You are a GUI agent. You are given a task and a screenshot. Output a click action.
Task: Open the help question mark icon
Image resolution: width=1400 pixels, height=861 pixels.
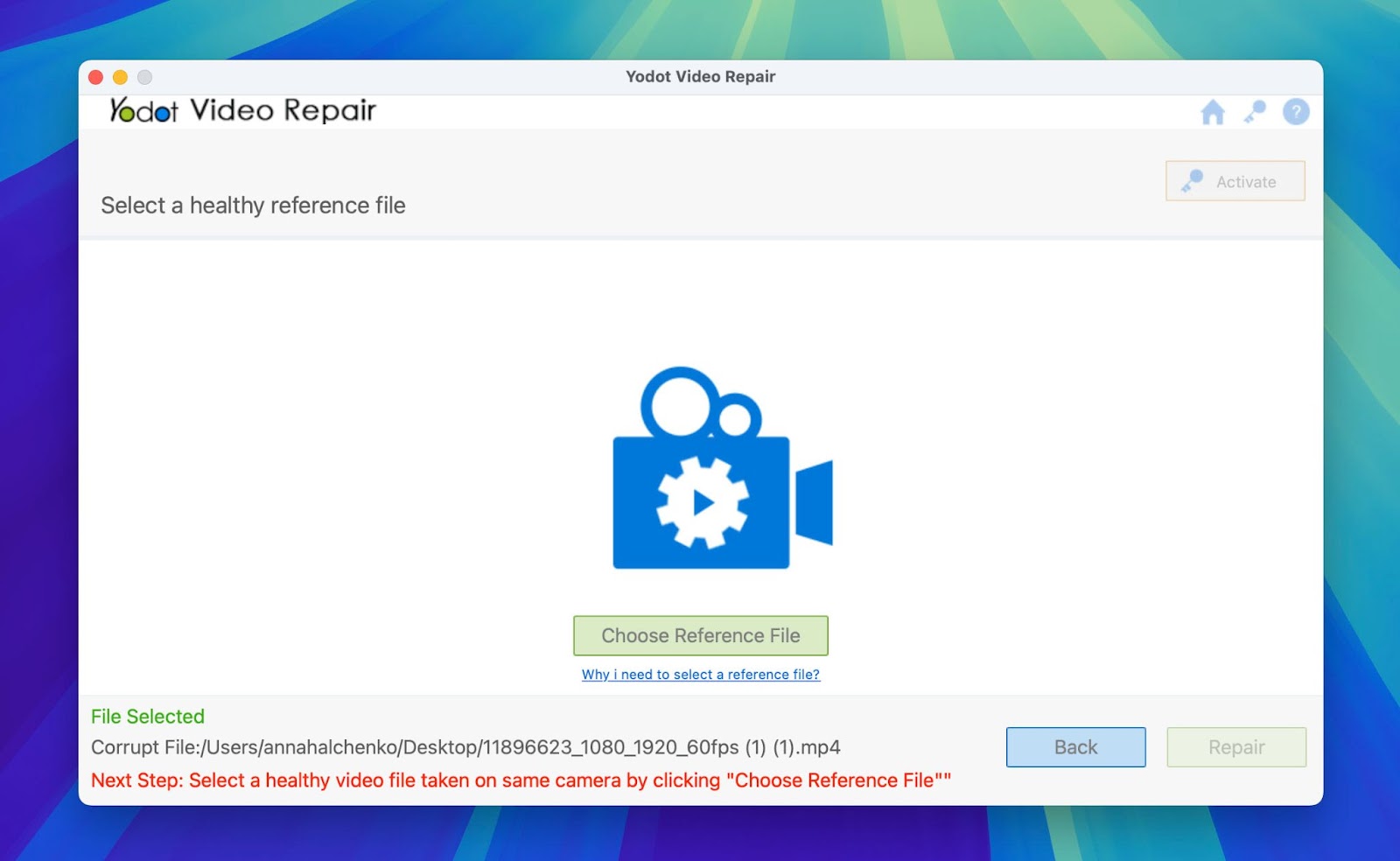point(1296,112)
